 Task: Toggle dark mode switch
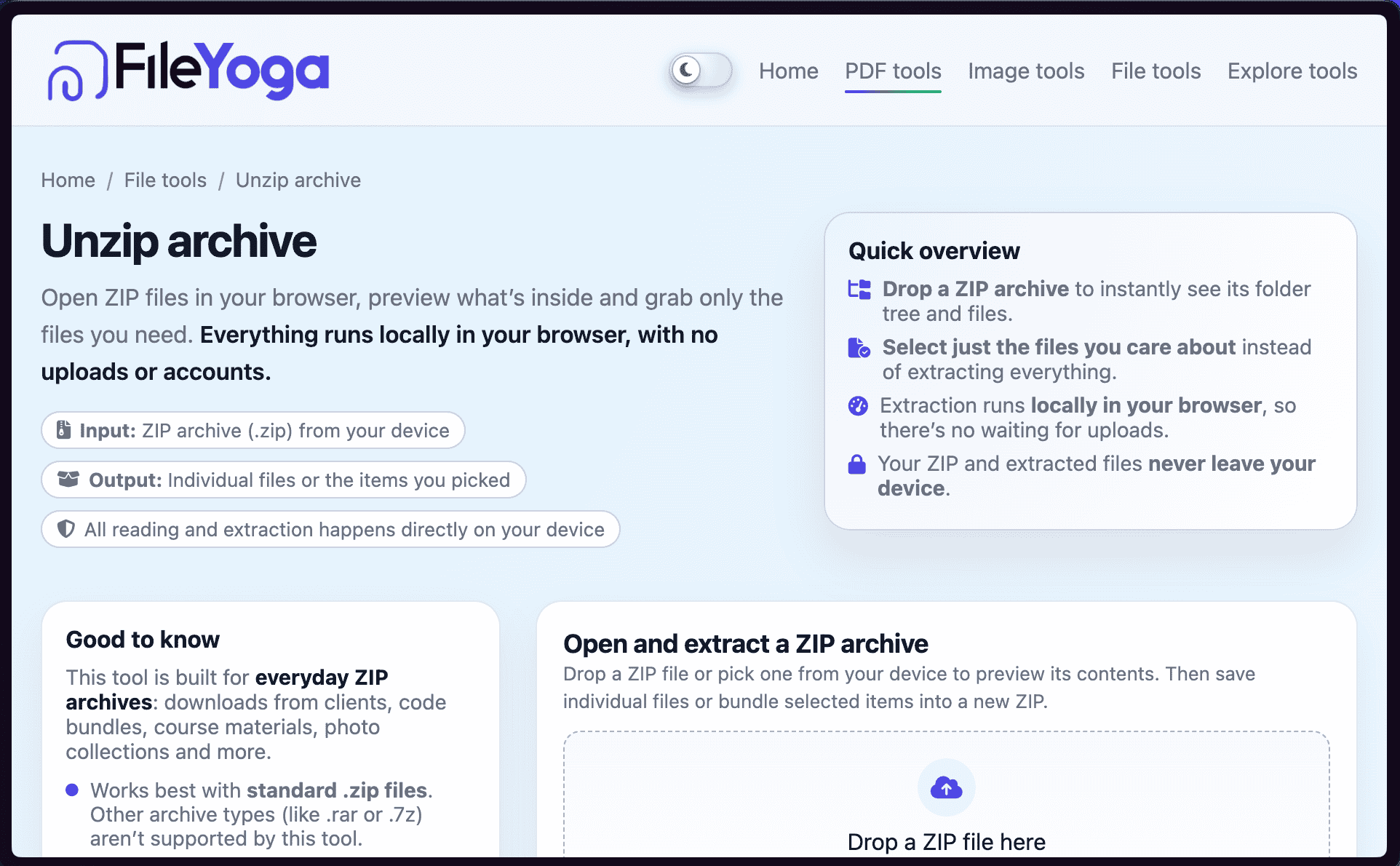(x=700, y=71)
